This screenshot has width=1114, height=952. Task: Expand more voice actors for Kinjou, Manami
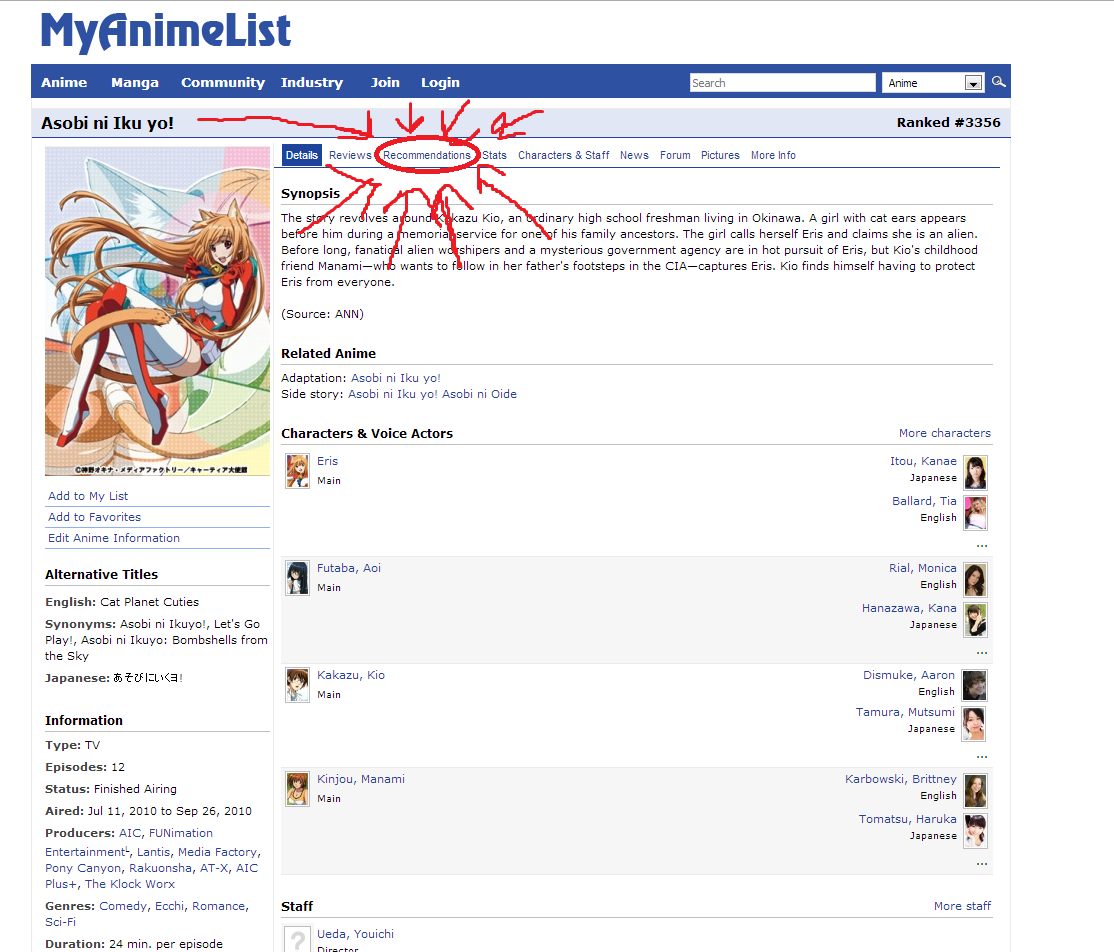(x=982, y=863)
